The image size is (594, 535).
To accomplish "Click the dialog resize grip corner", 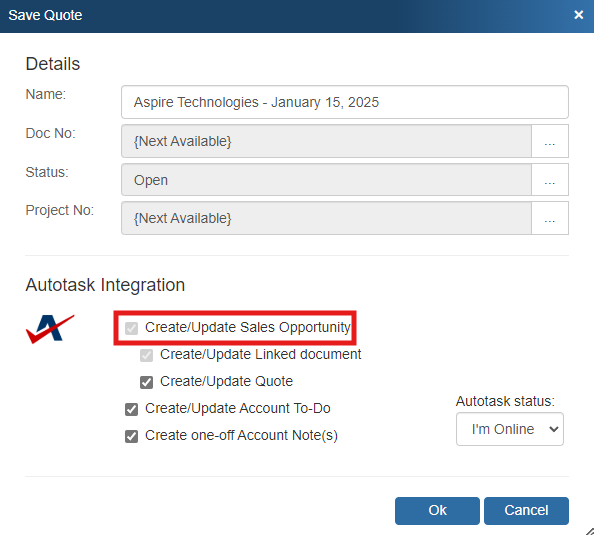I will [589, 530].
